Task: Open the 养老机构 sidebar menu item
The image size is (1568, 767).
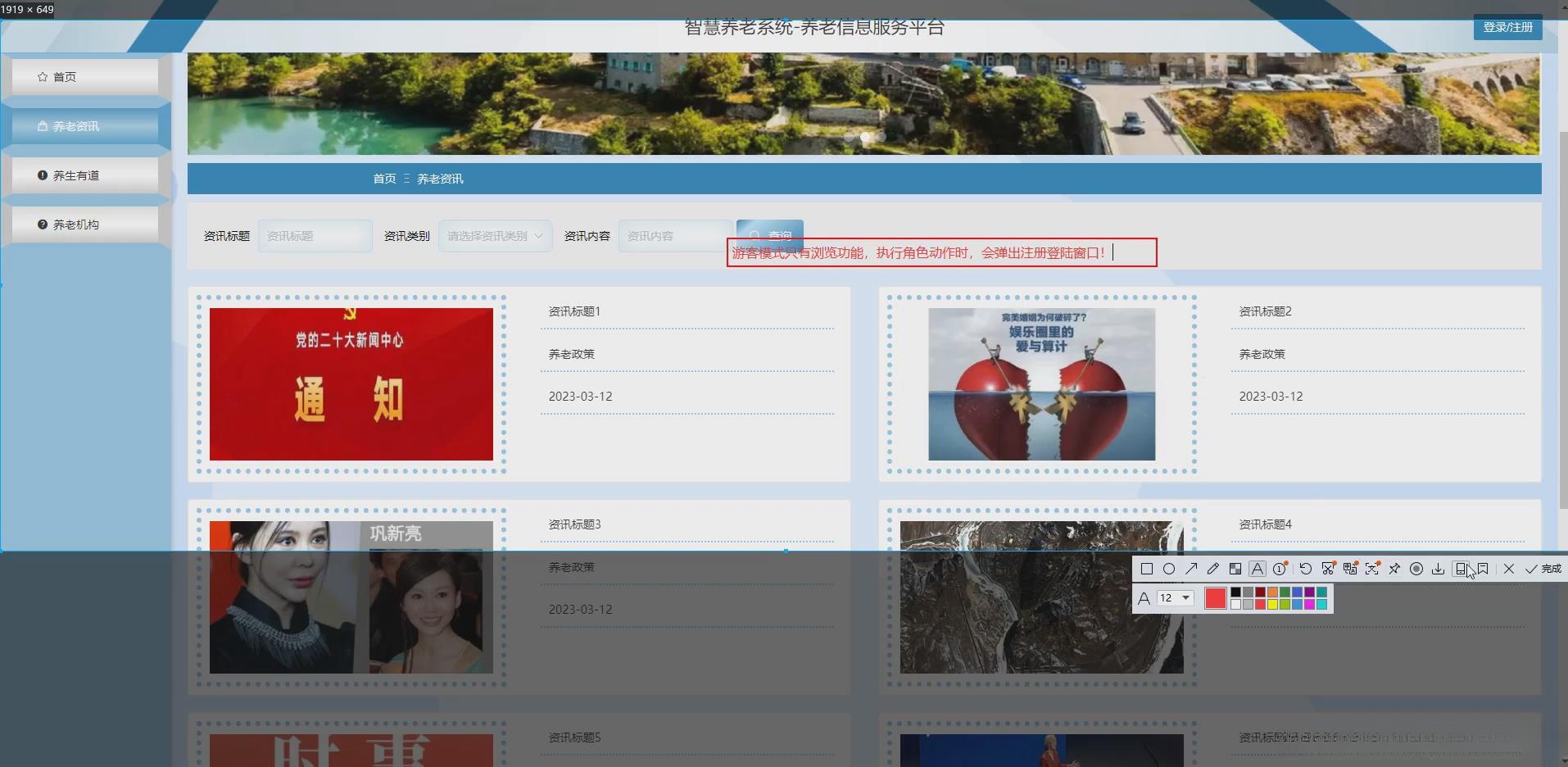Action: tap(85, 225)
